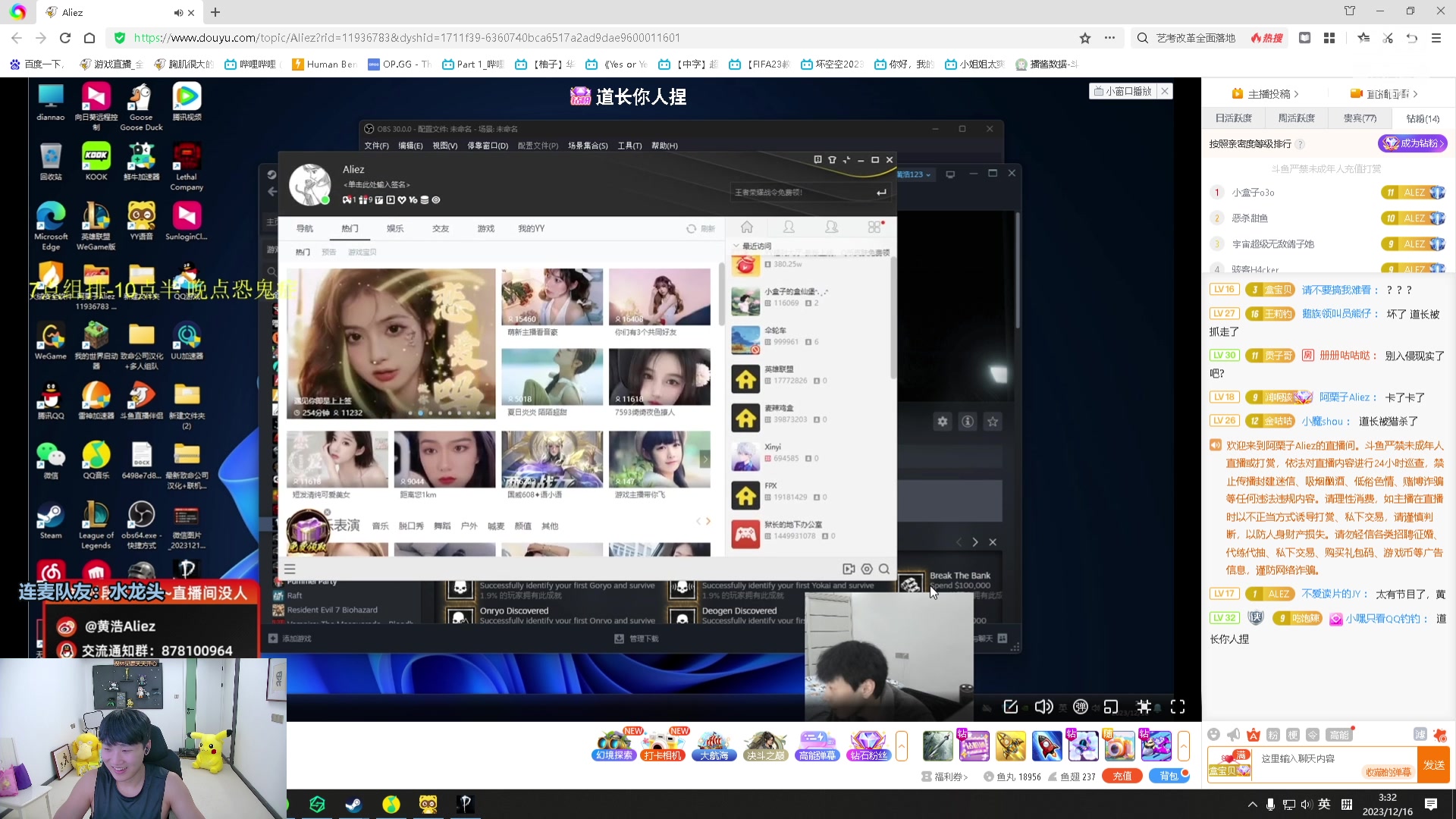Expand the gift list arrow
Viewport: 1456px width, 819px height.
[1184, 746]
